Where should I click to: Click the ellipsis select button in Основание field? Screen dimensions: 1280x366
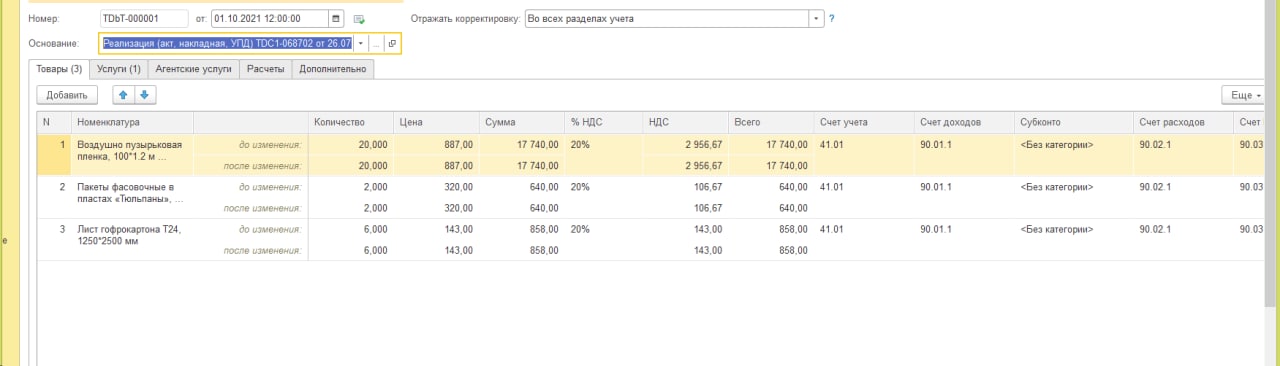click(x=376, y=44)
